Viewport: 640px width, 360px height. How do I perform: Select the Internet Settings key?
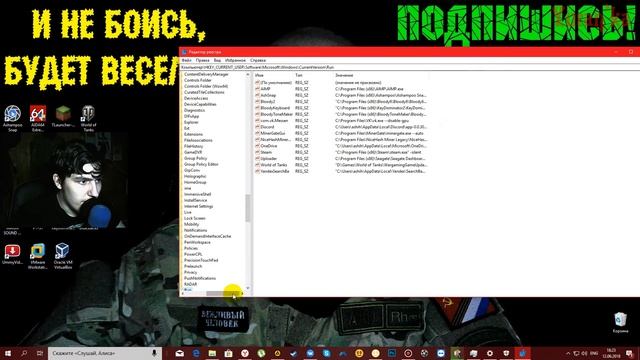click(198, 206)
